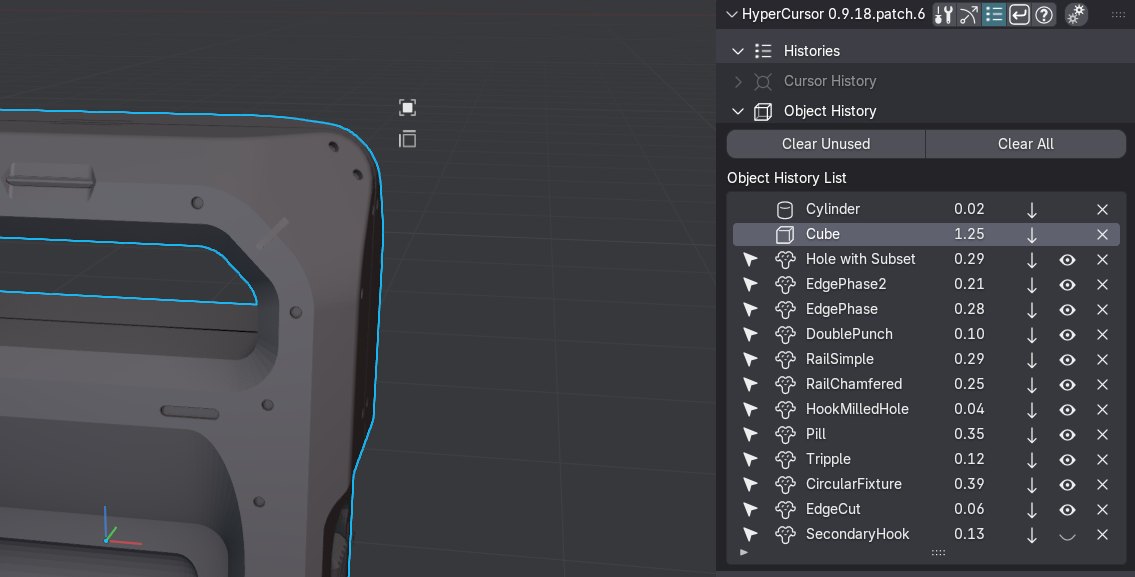Toggle the highlighted histories list icon
1135x577 pixels.
(994, 14)
